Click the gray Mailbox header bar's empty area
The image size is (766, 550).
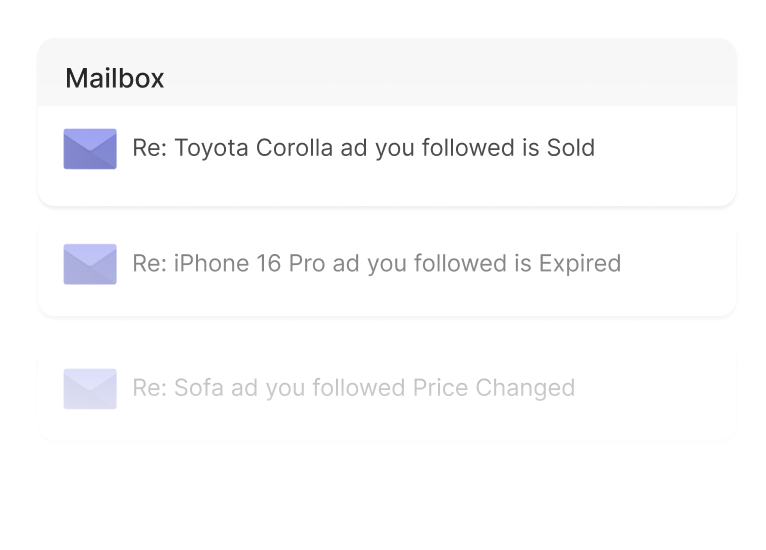[450, 76]
